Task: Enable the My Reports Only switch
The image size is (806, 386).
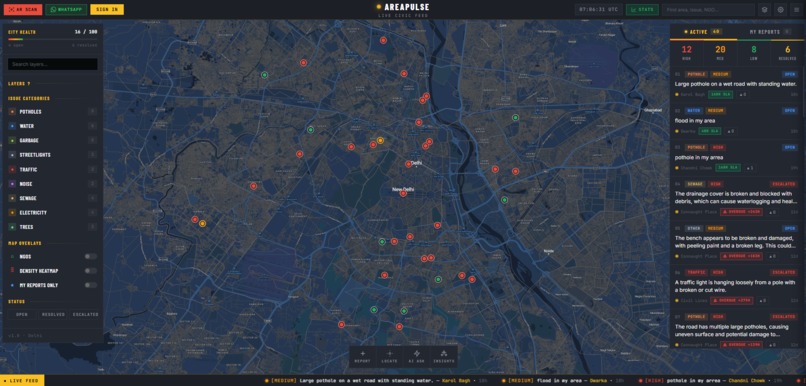Action: pos(91,285)
